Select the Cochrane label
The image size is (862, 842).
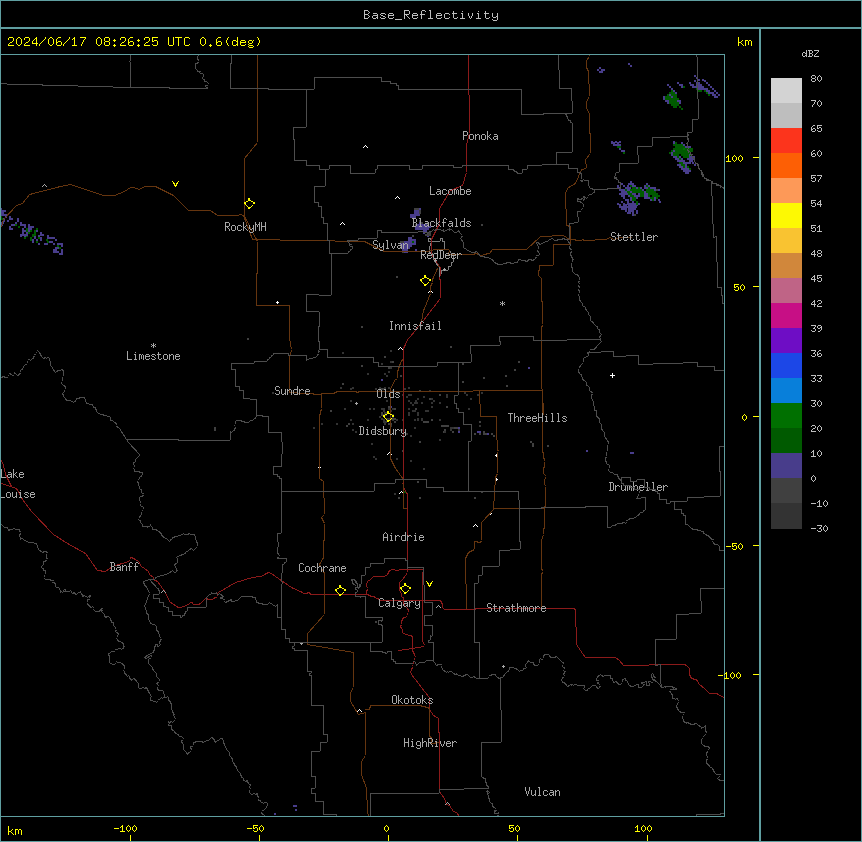pos(322,568)
